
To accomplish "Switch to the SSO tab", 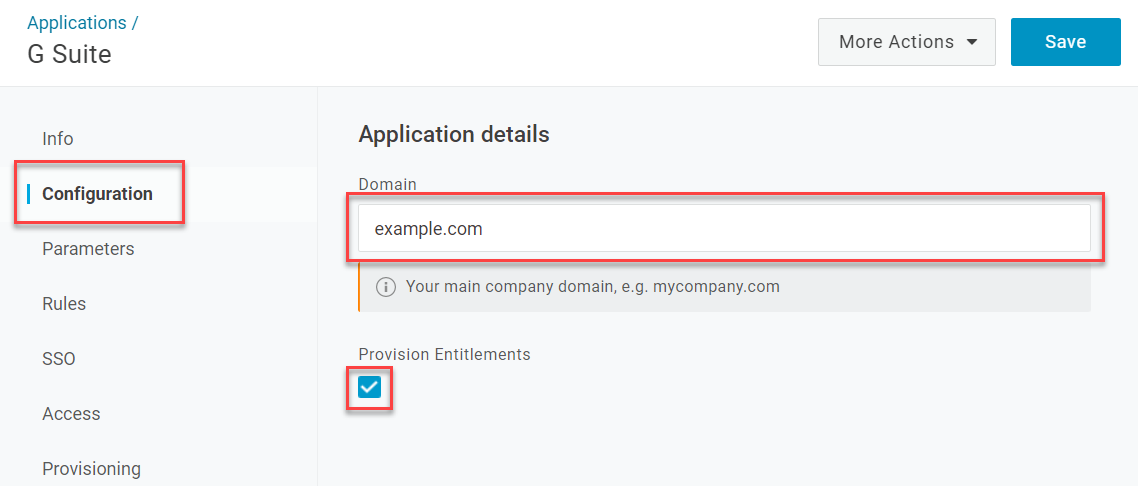I will 59,359.
